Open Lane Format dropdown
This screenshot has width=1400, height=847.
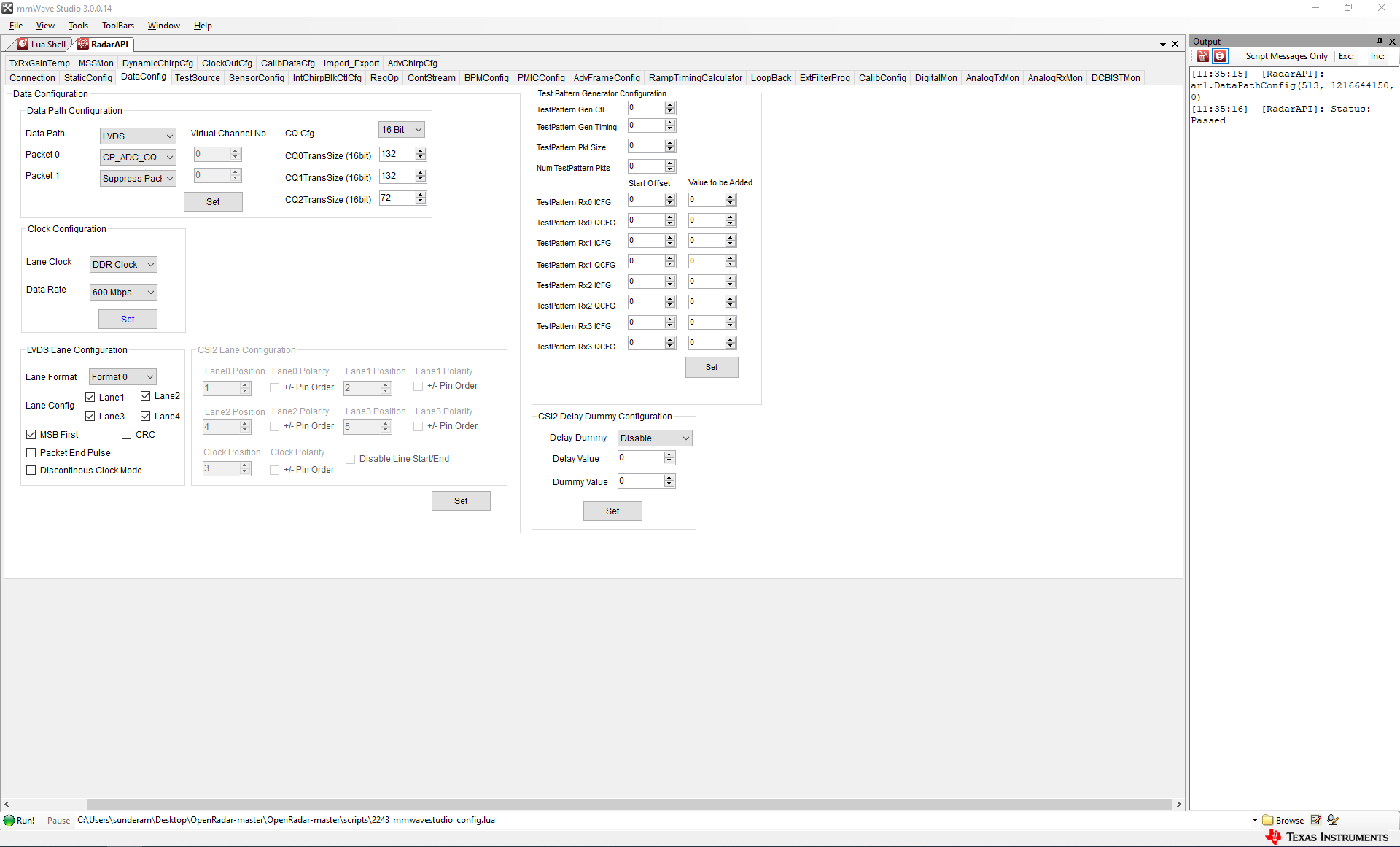tap(122, 377)
